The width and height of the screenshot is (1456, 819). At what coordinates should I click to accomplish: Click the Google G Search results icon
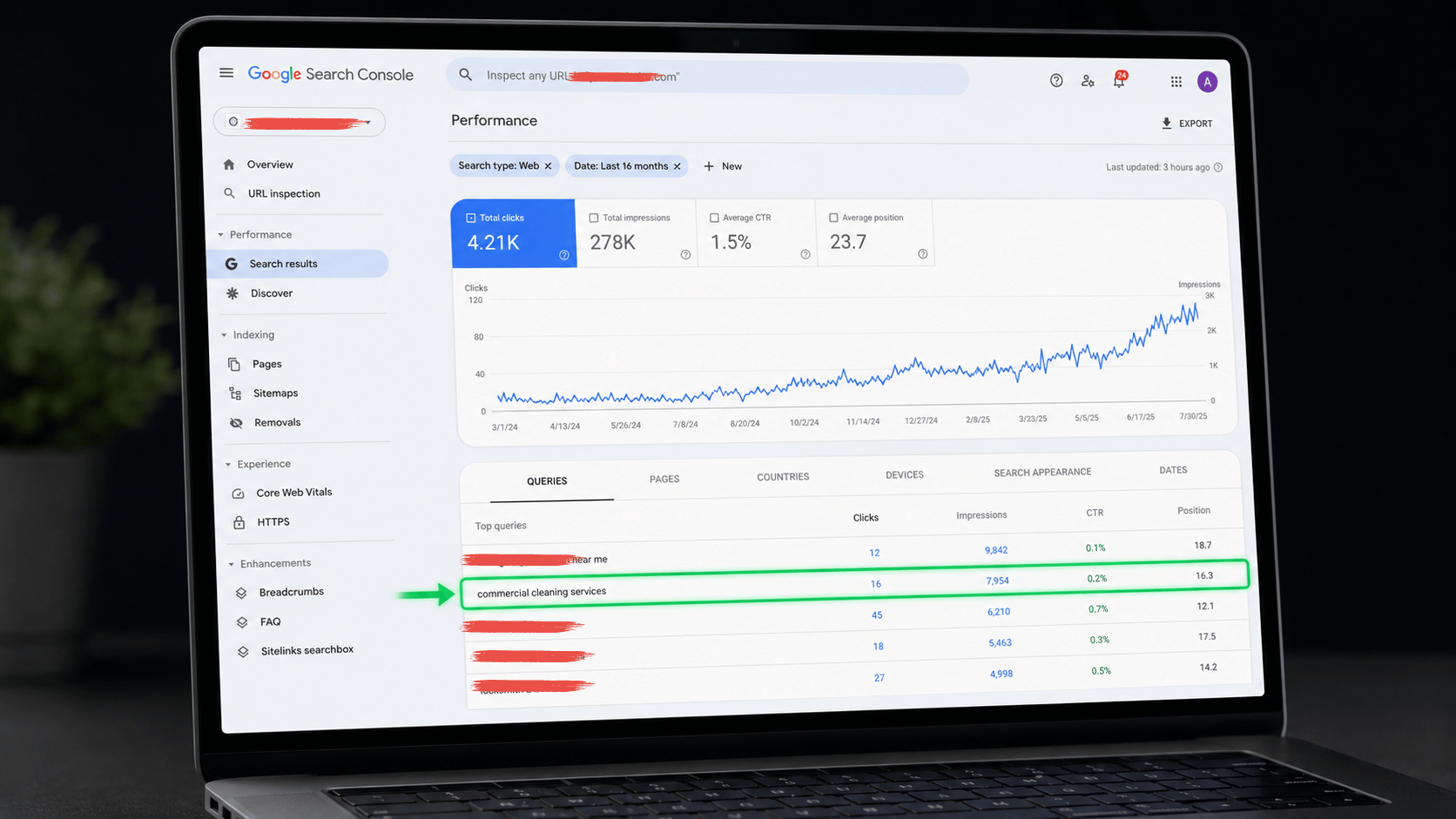pos(232,264)
